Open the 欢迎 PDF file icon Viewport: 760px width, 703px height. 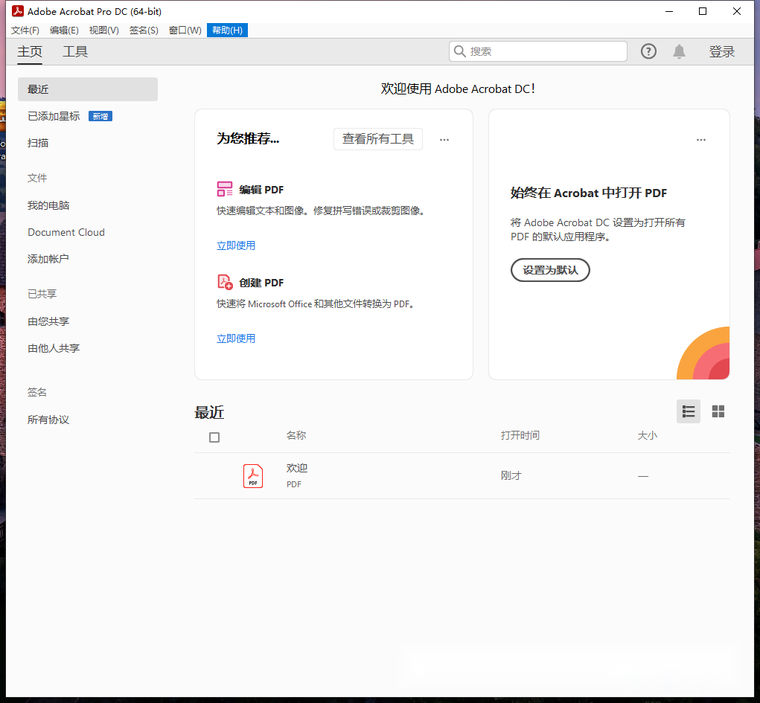pyautogui.click(x=253, y=476)
